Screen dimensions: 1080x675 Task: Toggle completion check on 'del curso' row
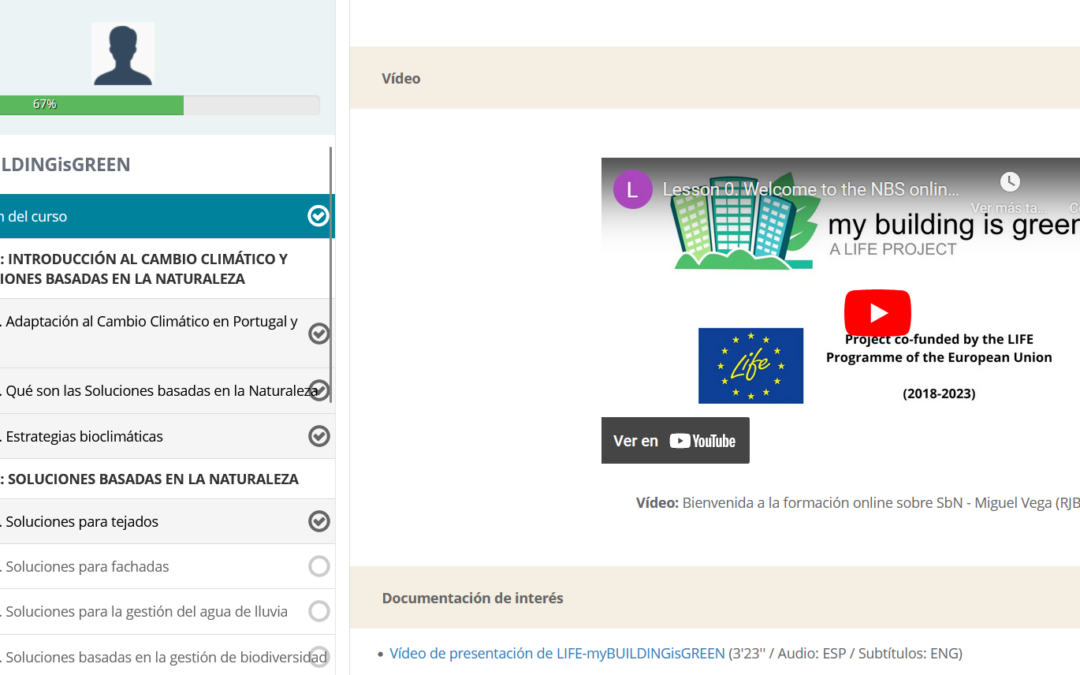point(318,216)
